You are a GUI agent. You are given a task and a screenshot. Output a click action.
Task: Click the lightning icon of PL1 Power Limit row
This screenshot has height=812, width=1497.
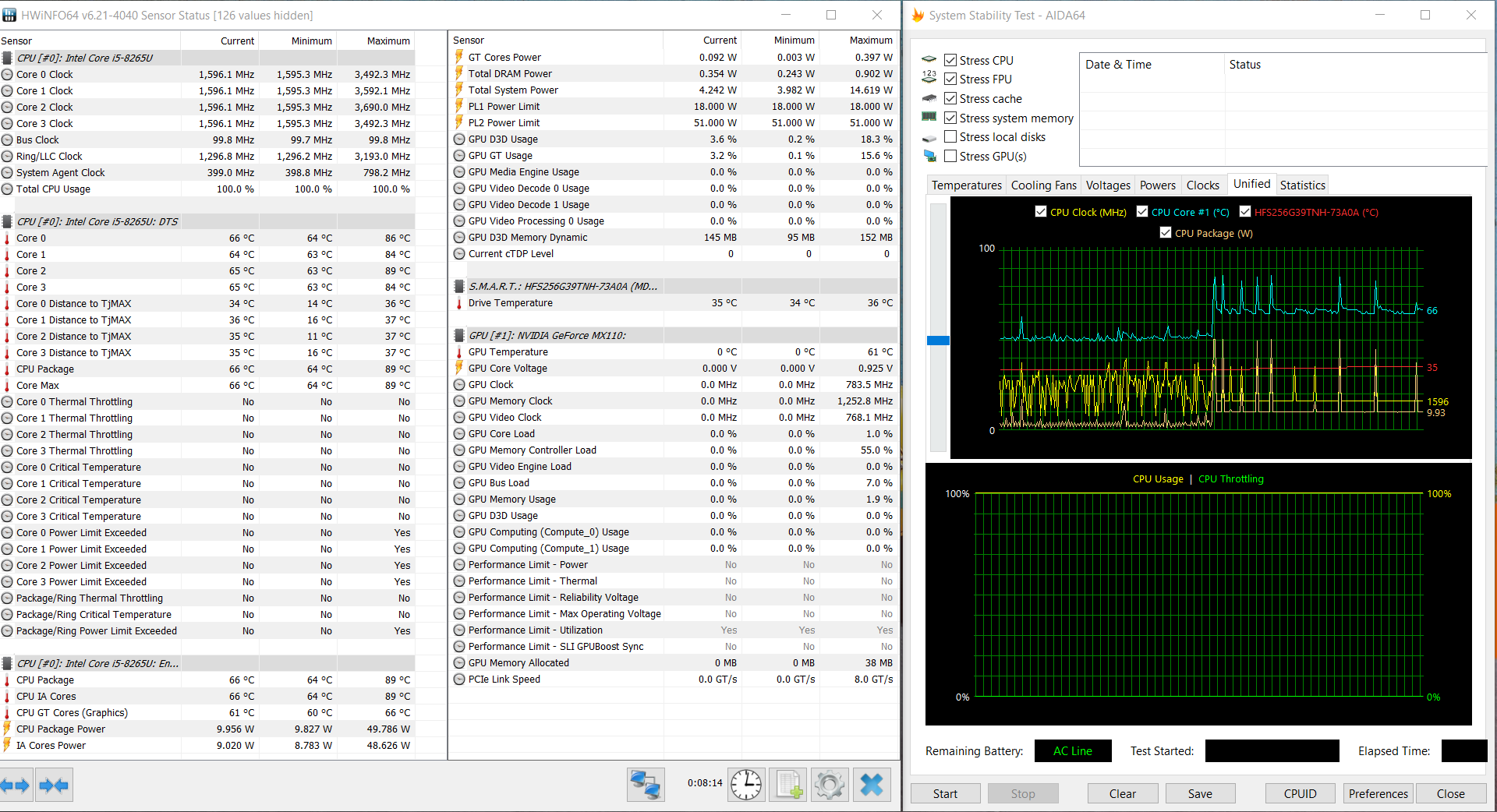pos(459,106)
